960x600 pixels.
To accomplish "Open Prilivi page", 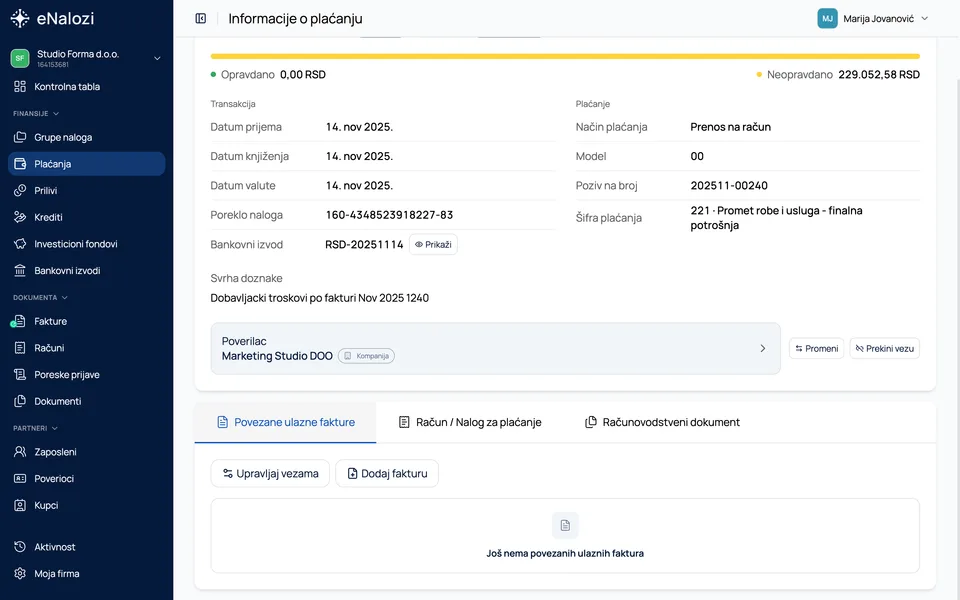I will coord(86,190).
